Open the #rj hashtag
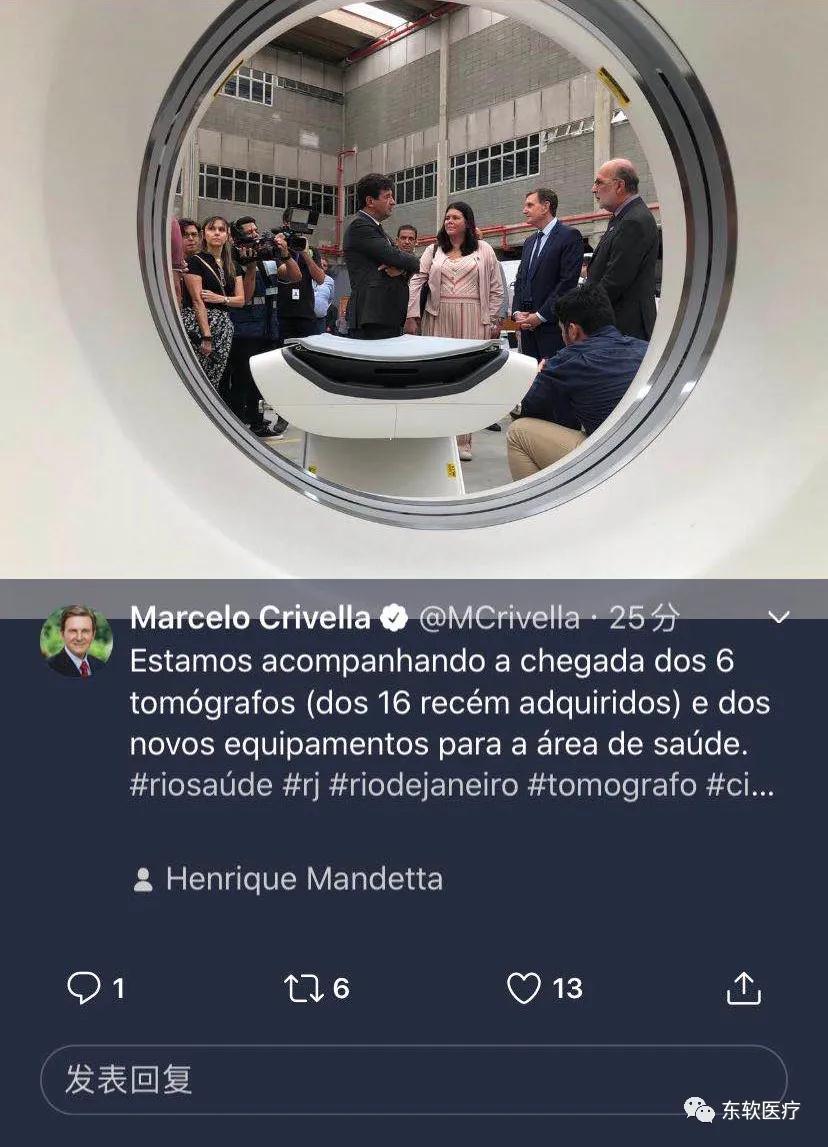This screenshot has width=828, height=1147. coord(301,786)
